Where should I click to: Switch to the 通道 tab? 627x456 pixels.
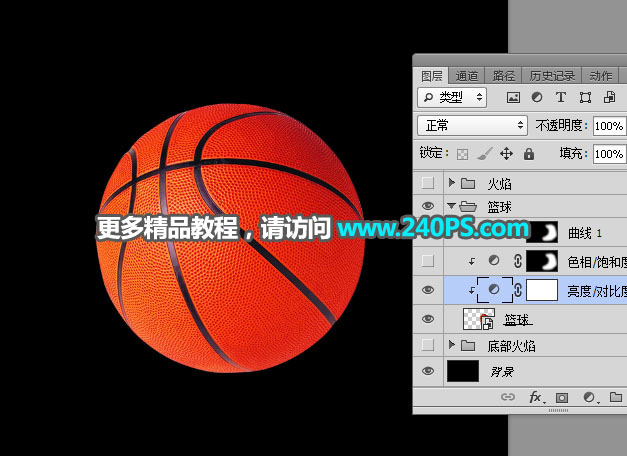(x=467, y=76)
